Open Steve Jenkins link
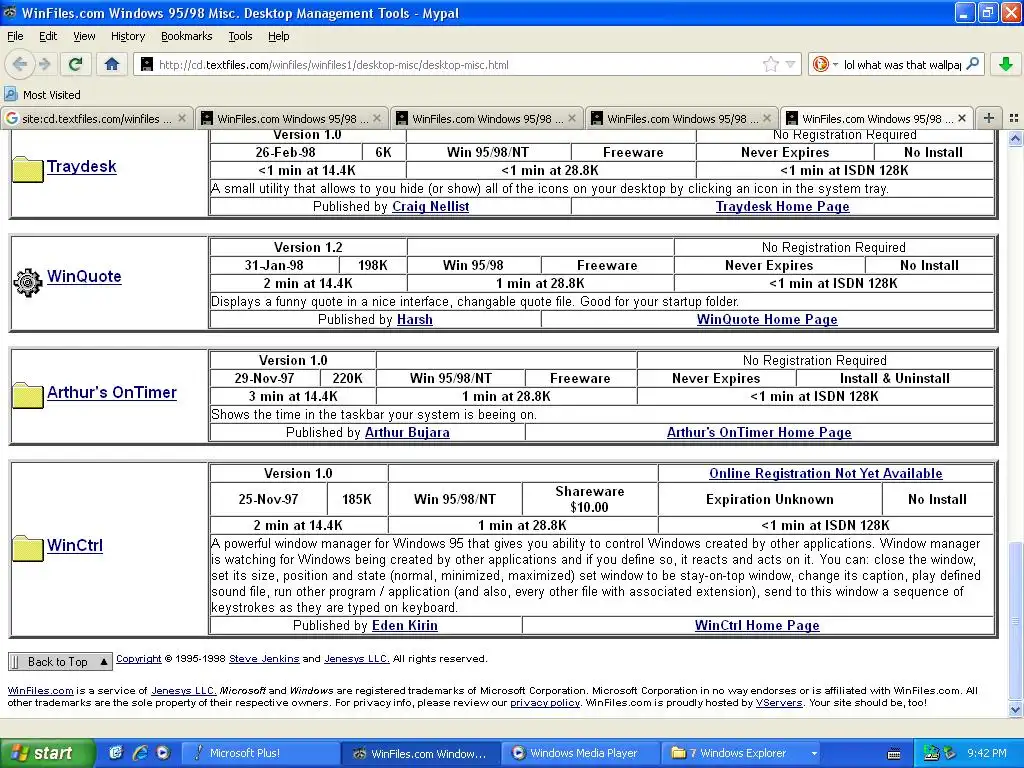The height and width of the screenshot is (768, 1024). tap(264, 658)
